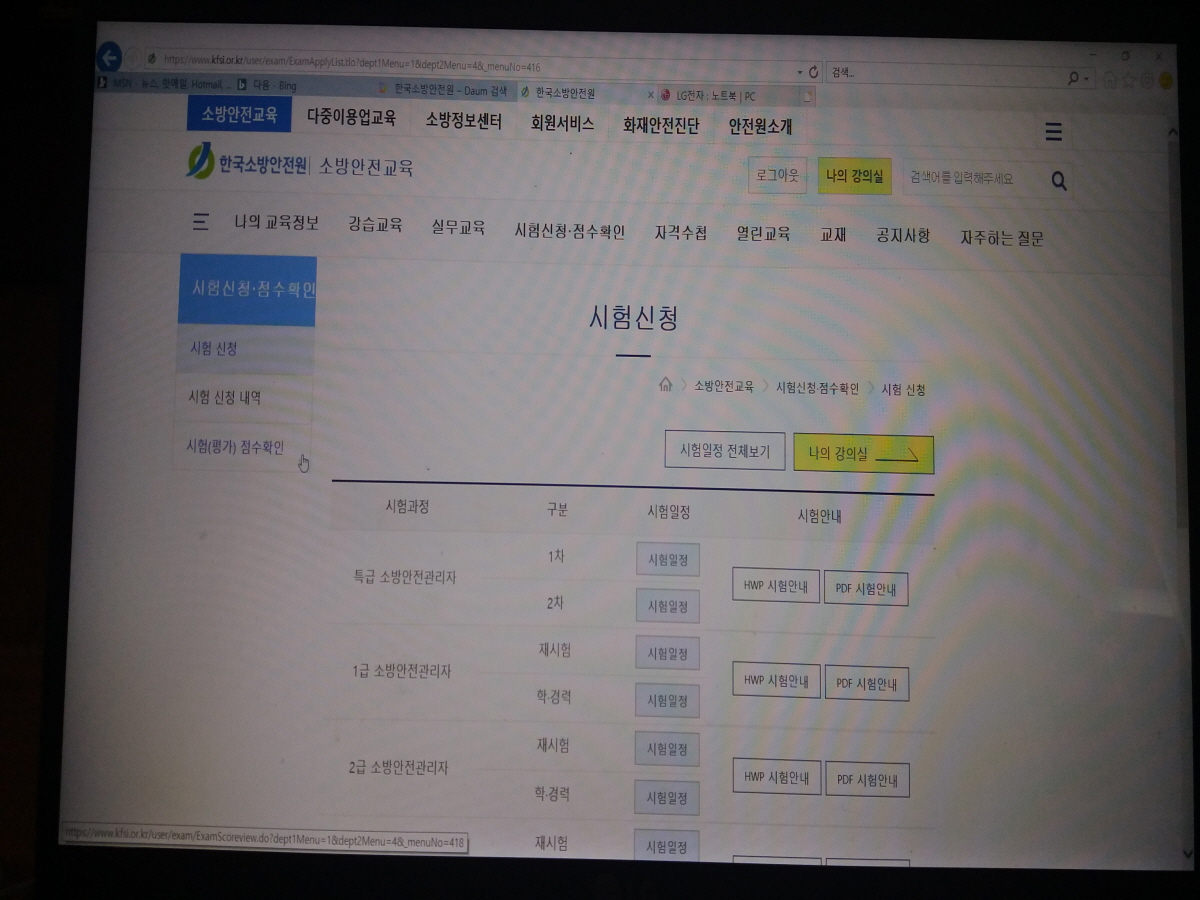Open HWP 시험안내 for 1급 소방안전관리자
This screenshot has width=1200, height=900.
click(776, 680)
